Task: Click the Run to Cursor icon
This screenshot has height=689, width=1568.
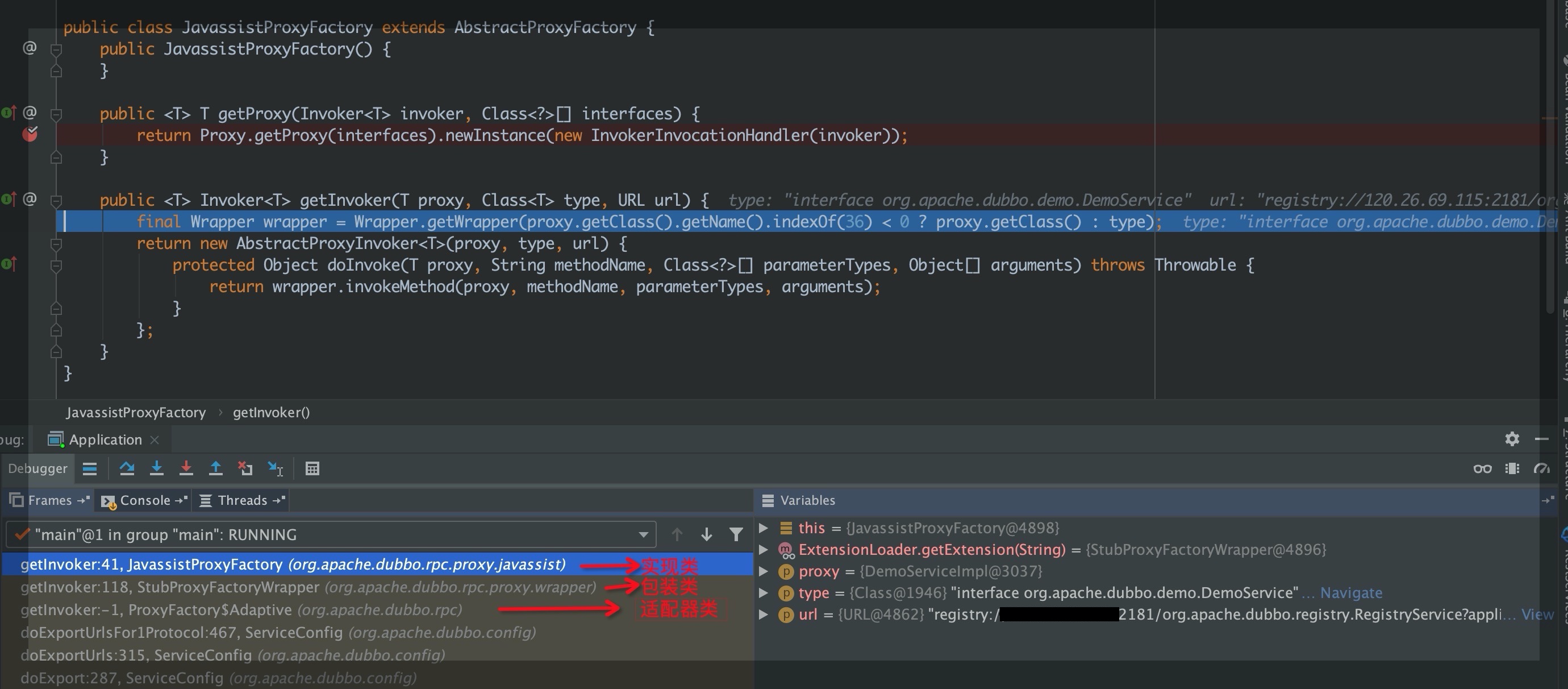Action: tap(275, 468)
